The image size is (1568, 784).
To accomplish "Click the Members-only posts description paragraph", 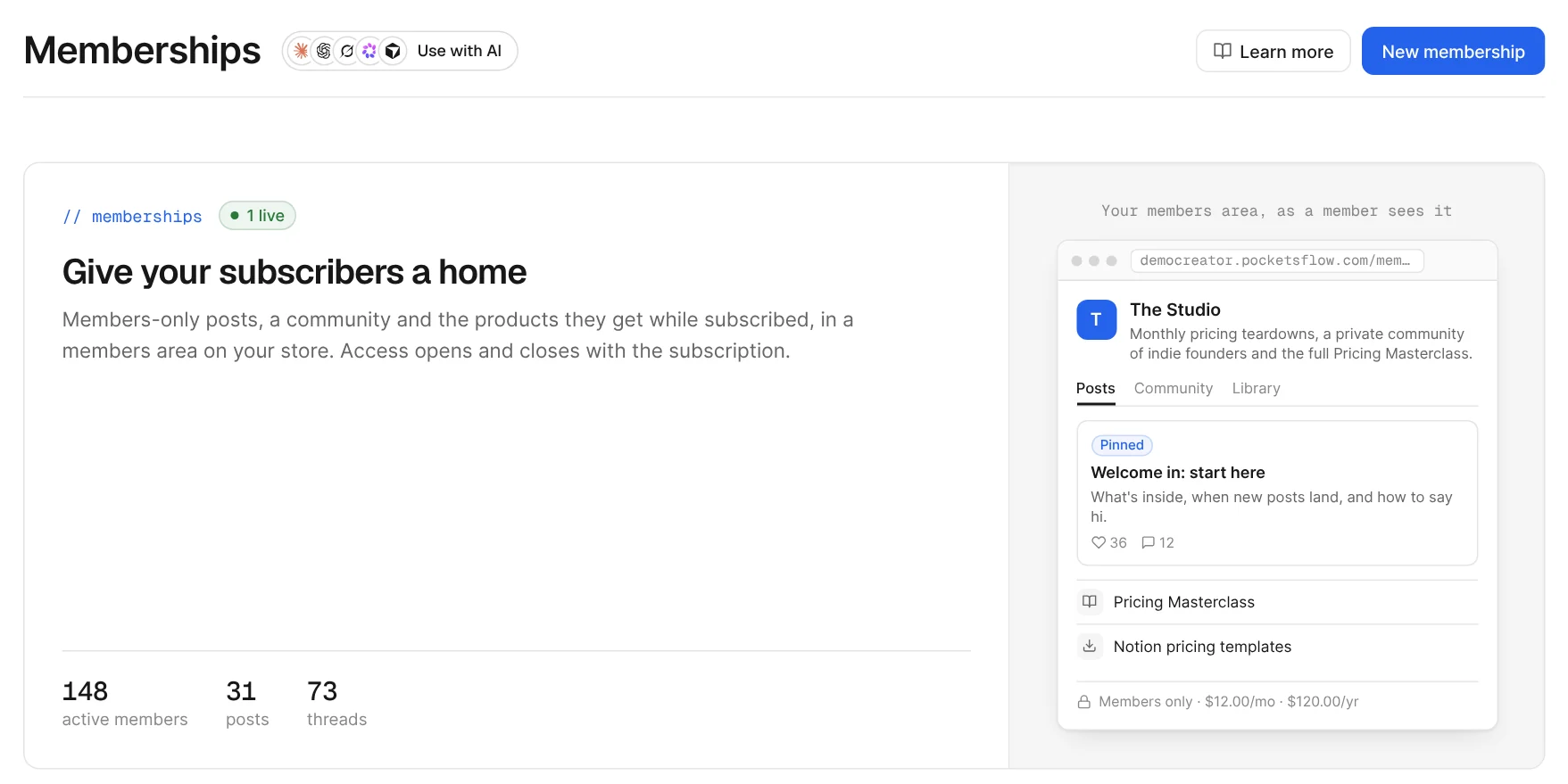I will (458, 335).
